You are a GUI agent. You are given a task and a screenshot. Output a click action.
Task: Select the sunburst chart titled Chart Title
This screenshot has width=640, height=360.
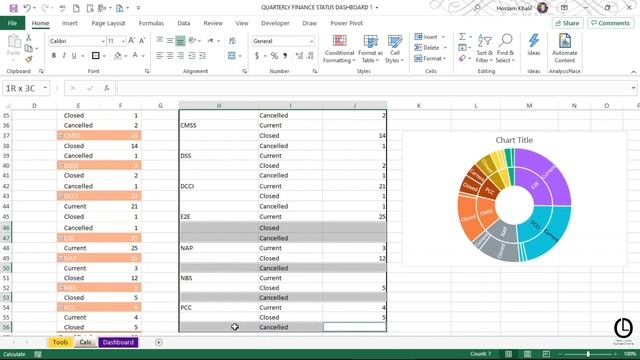(x=514, y=199)
